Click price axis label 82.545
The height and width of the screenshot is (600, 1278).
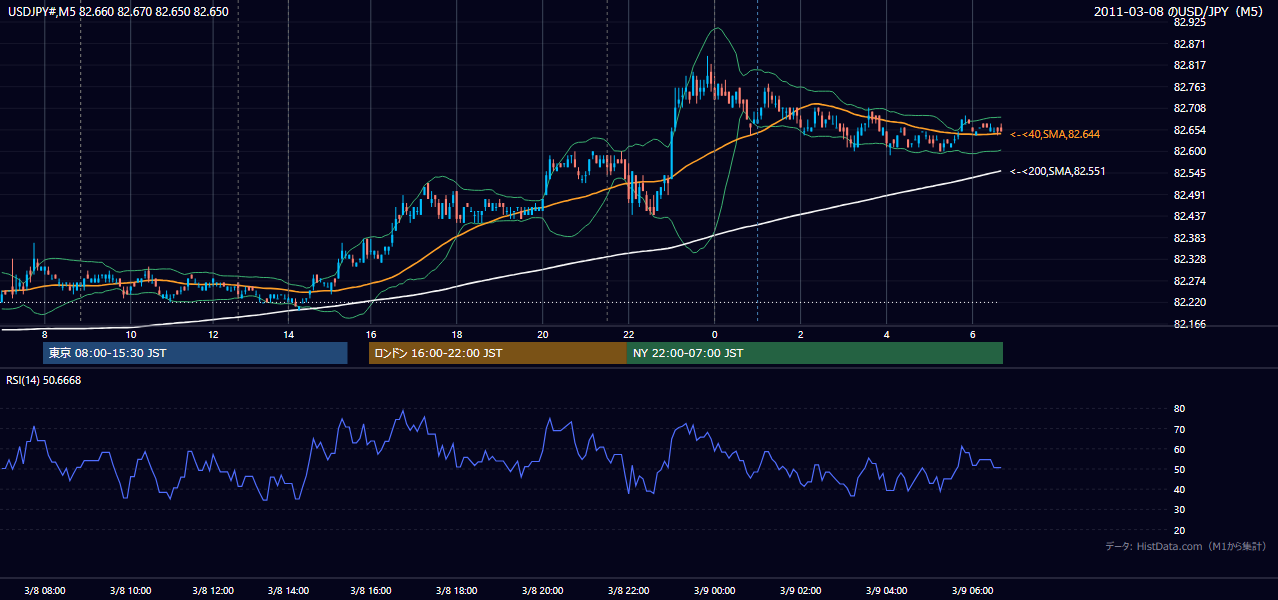1190,173
